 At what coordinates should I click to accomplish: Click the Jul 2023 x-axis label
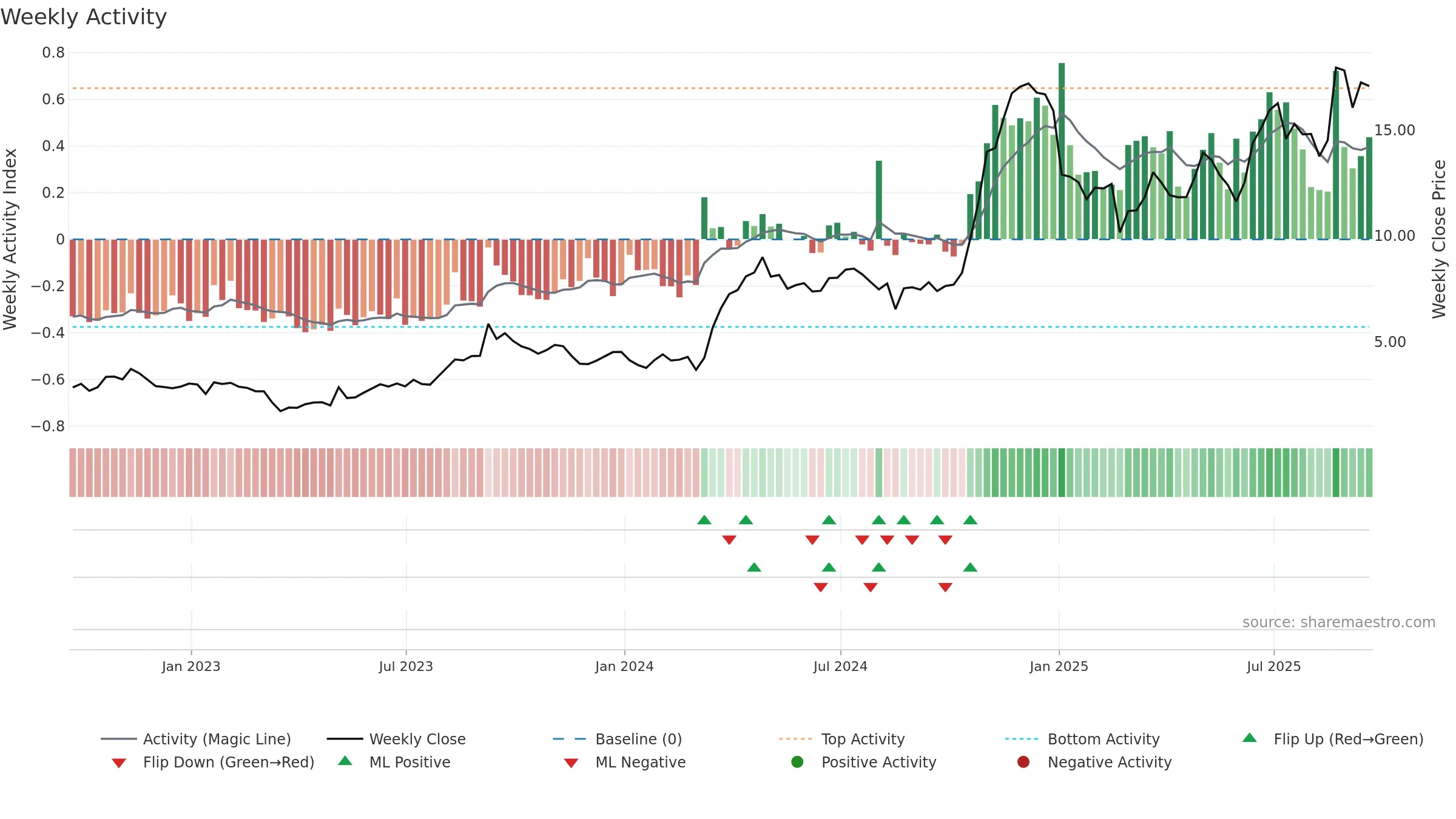(x=406, y=667)
